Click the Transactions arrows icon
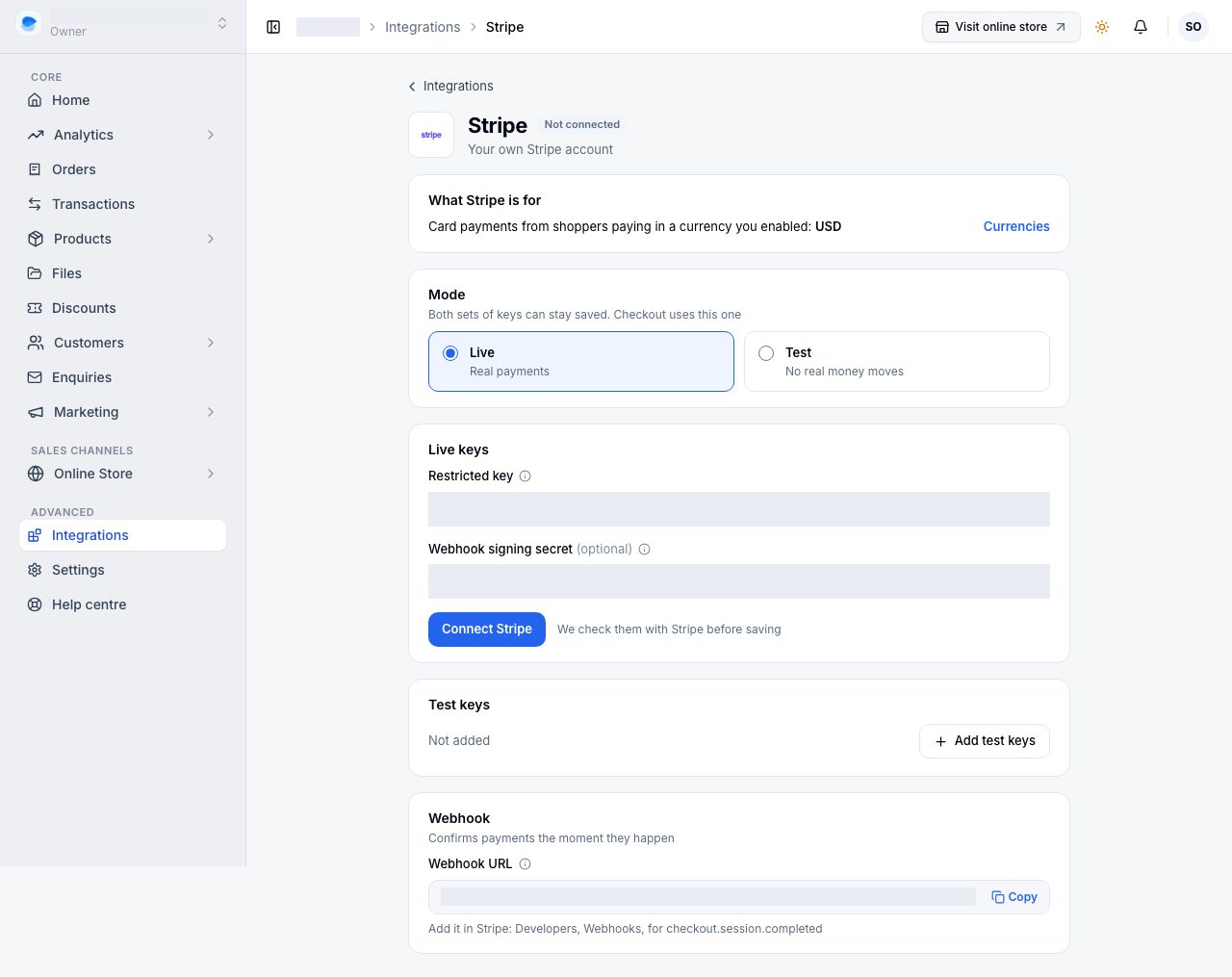 35,204
